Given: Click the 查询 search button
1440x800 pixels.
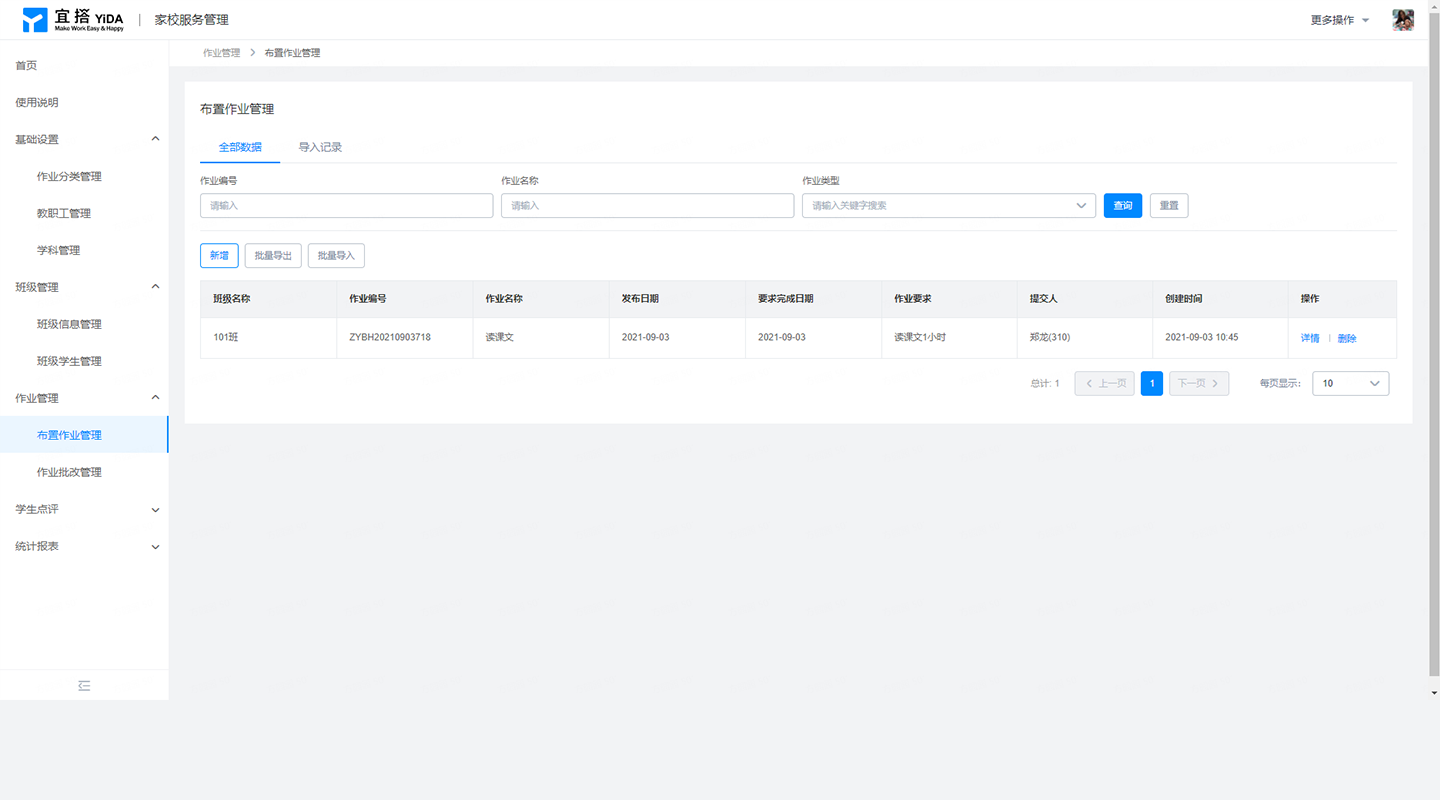Looking at the screenshot, I should point(1123,206).
